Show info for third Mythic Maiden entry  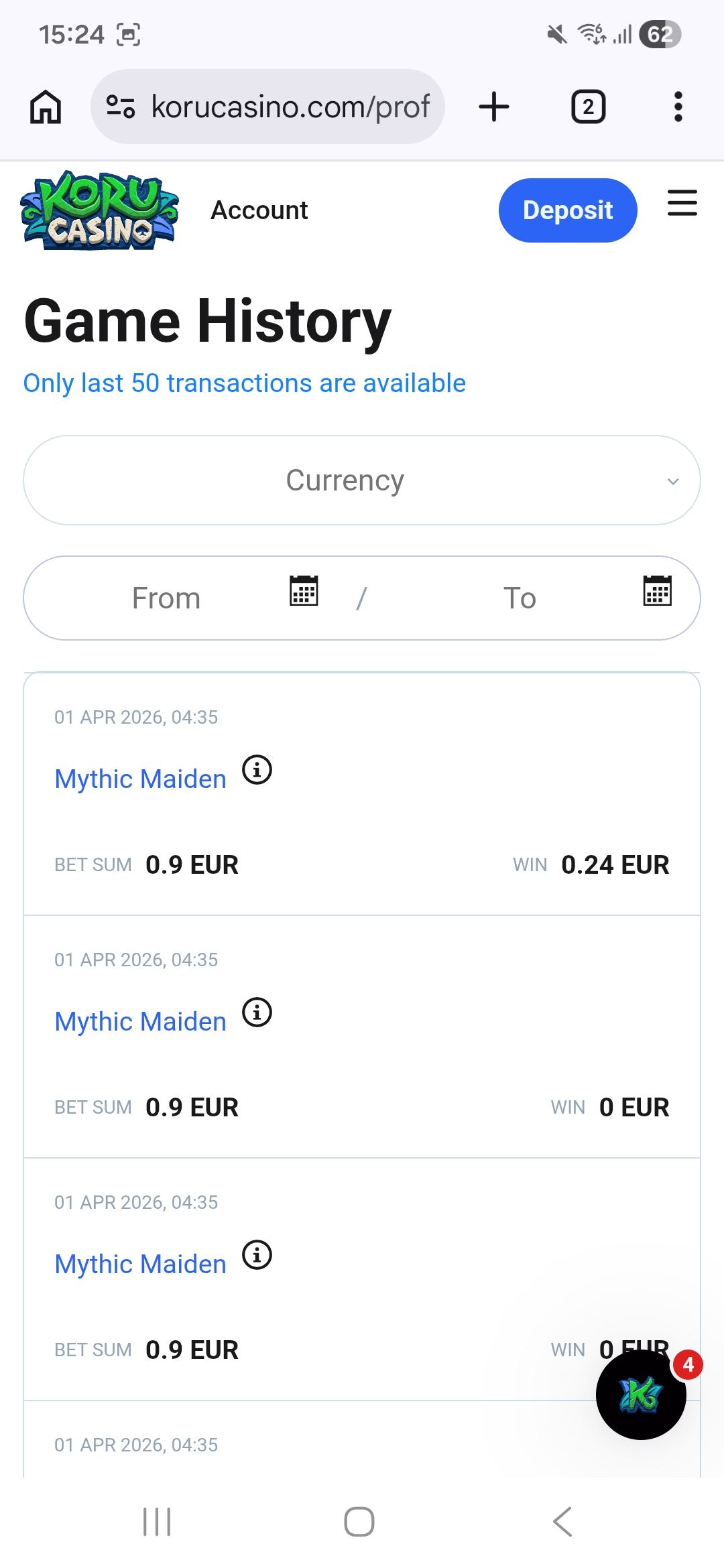[x=257, y=1255]
